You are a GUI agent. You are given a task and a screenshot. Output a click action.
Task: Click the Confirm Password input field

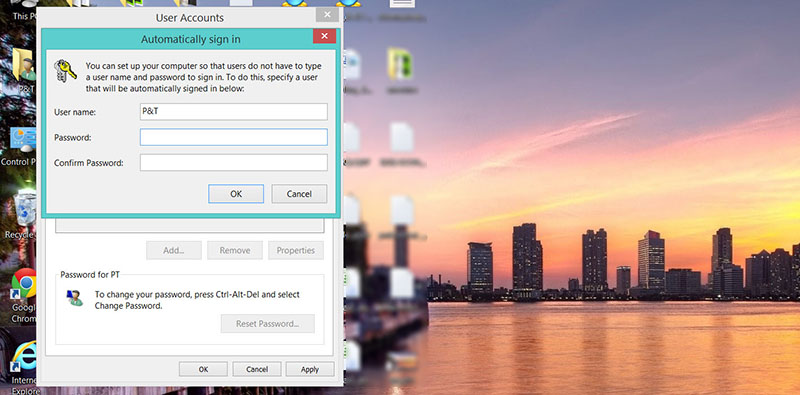tap(234, 163)
